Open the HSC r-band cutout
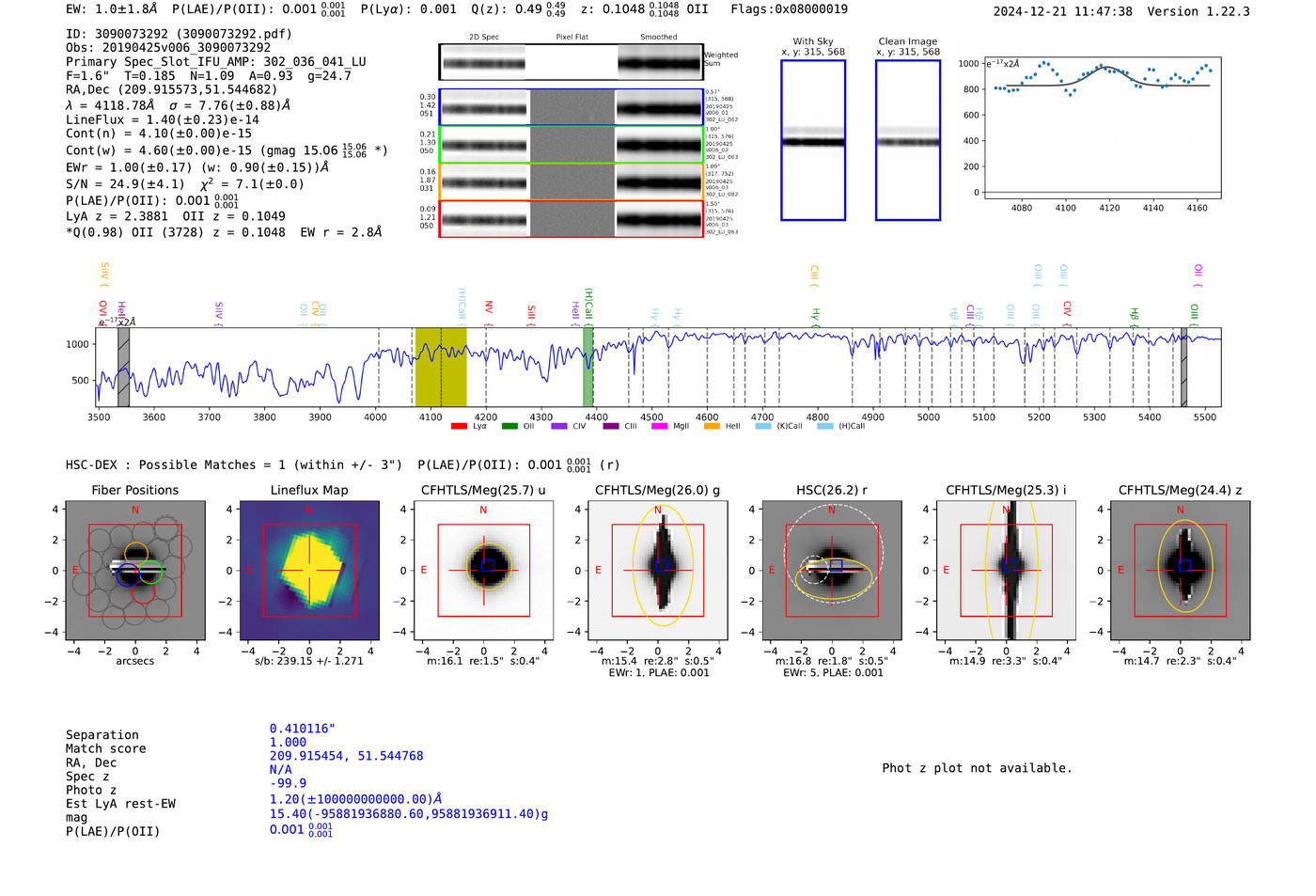The height and width of the screenshot is (896, 1316). point(832,571)
